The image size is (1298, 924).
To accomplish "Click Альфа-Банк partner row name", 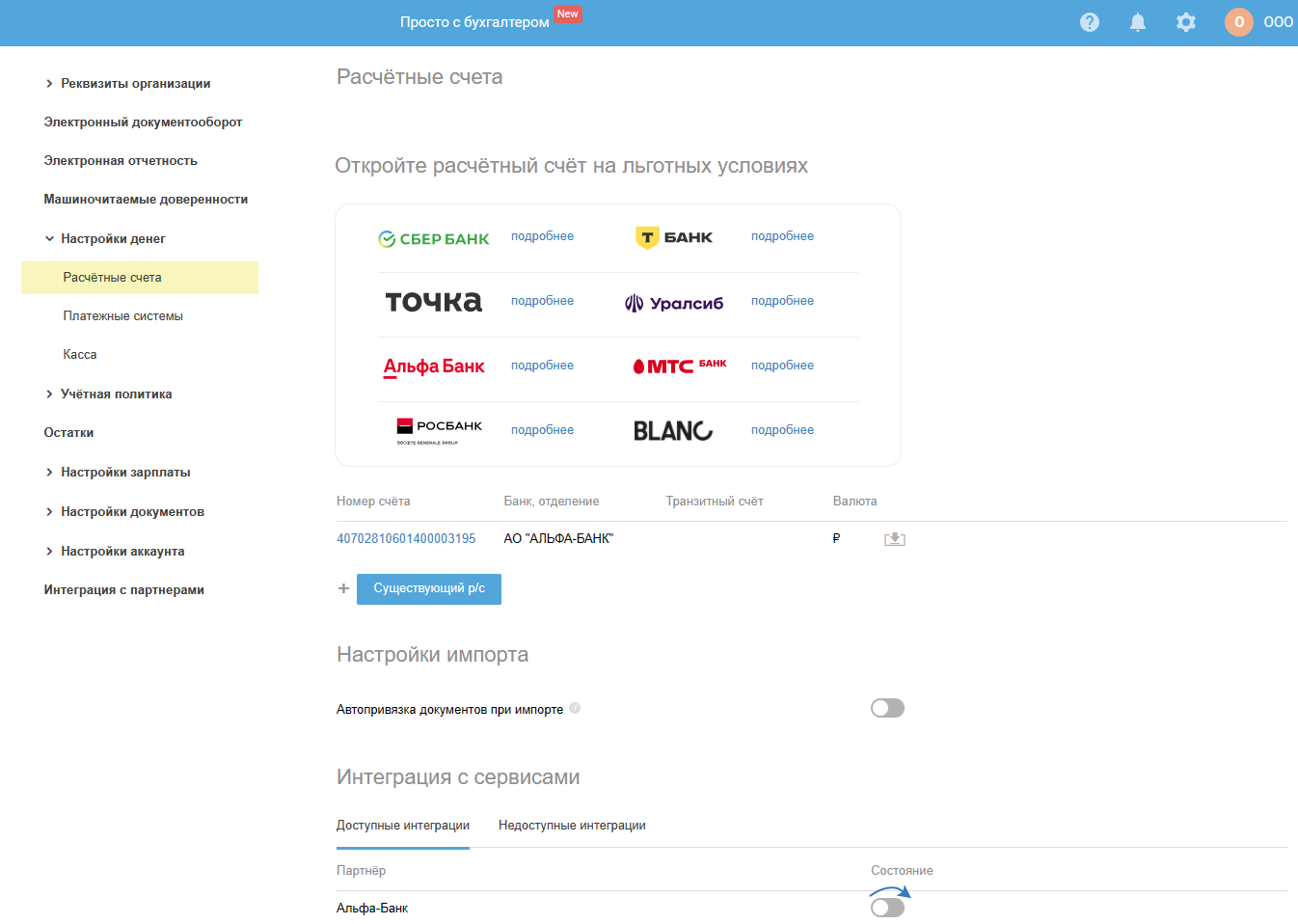I will [x=372, y=909].
